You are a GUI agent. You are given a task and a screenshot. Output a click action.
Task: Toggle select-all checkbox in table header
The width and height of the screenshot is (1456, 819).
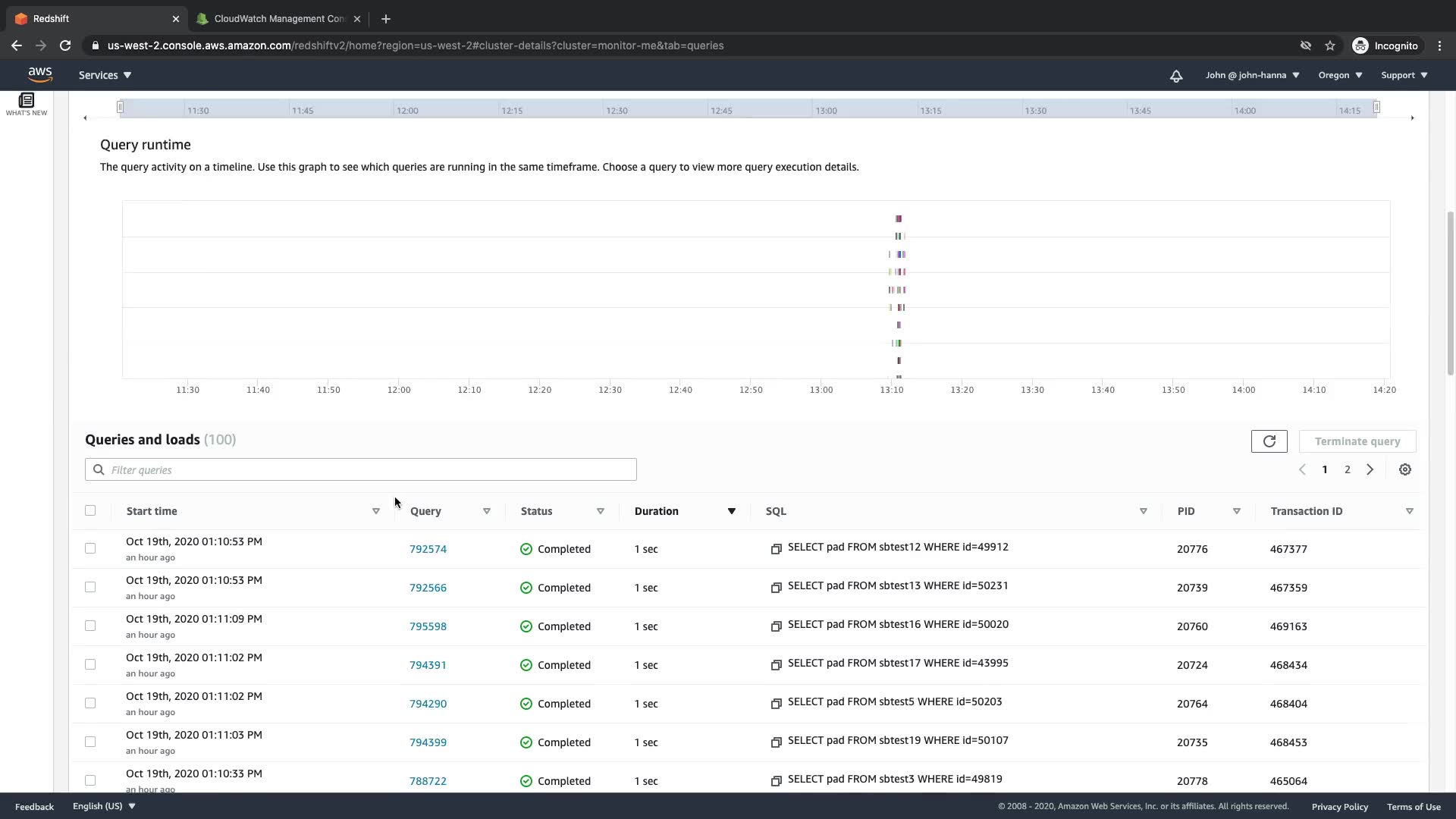(x=90, y=510)
